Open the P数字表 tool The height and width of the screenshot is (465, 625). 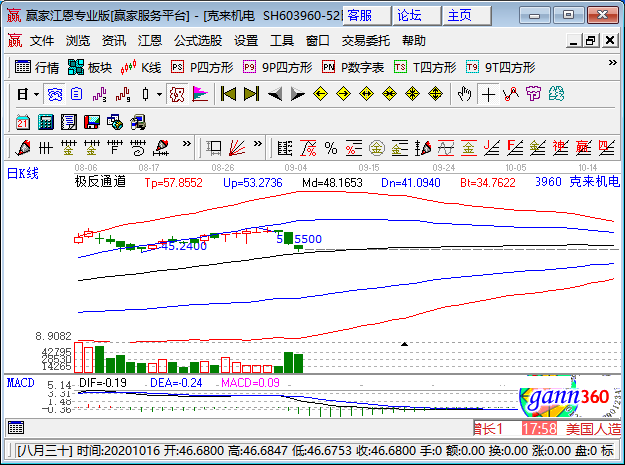click(x=353, y=67)
